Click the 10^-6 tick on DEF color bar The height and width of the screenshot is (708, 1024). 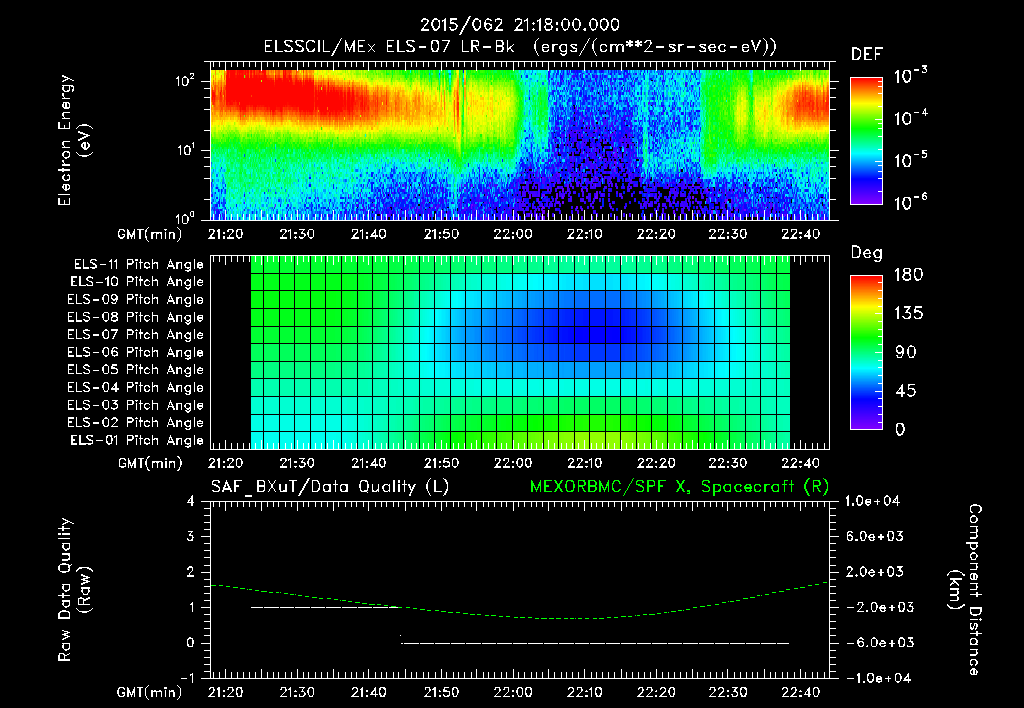[x=910, y=202]
